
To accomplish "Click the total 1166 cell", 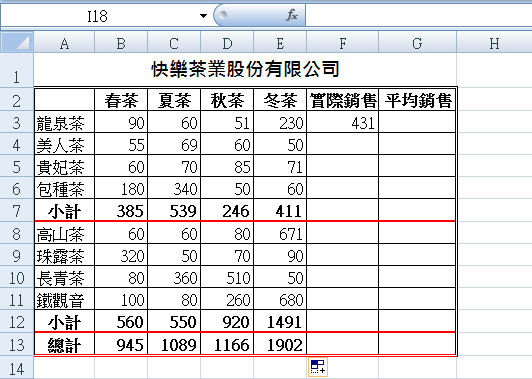I will [x=227, y=344].
